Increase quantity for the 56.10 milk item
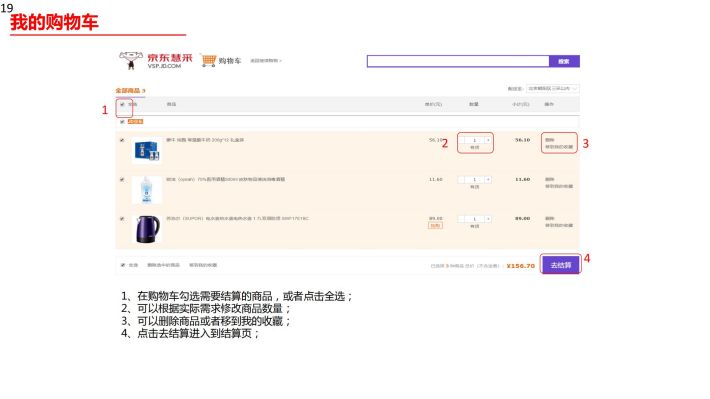This screenshot has height=399, width=710. click(x=488, y=140)
